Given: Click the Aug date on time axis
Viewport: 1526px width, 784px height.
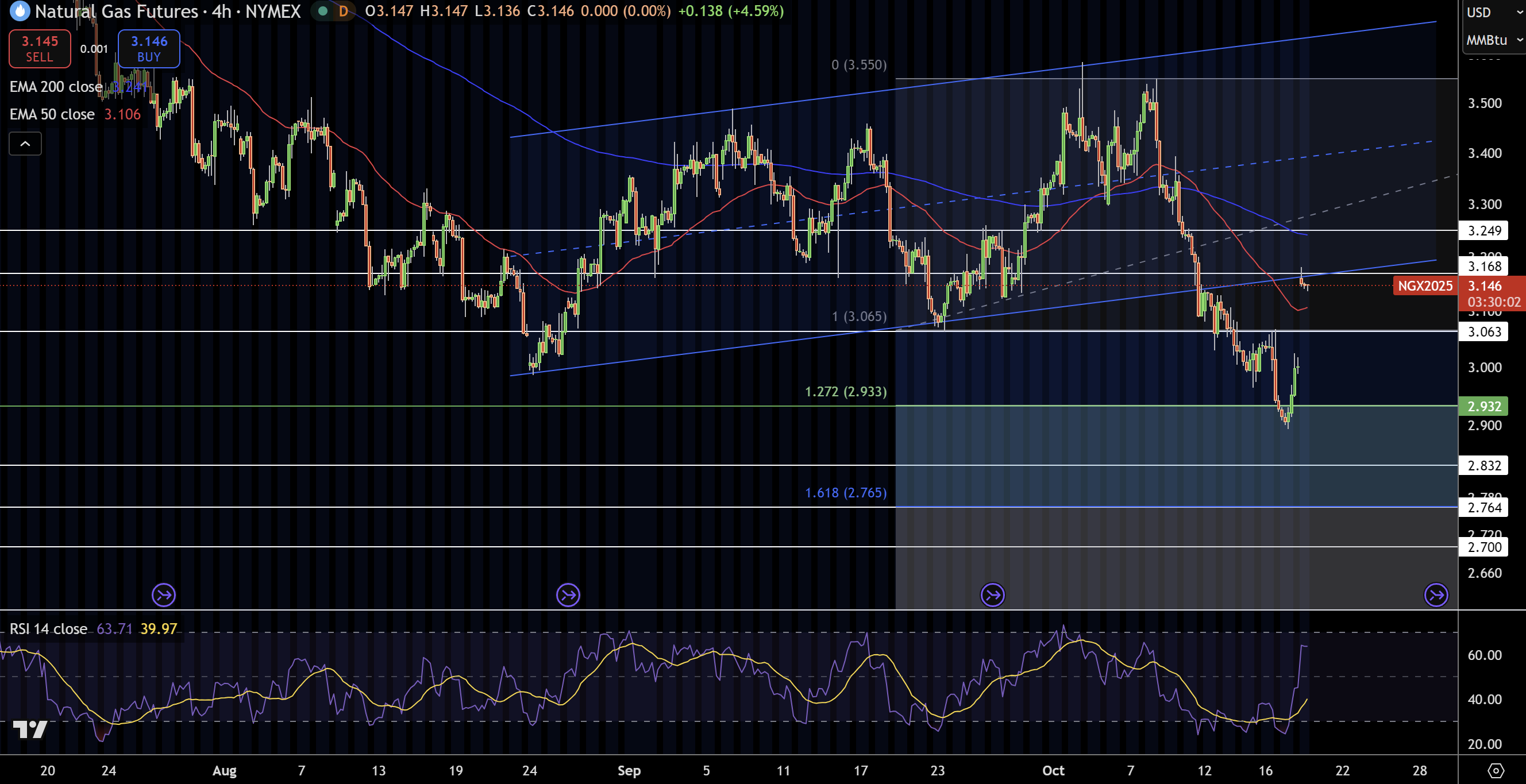Looking at the screenshot, I should pos(225,770).
